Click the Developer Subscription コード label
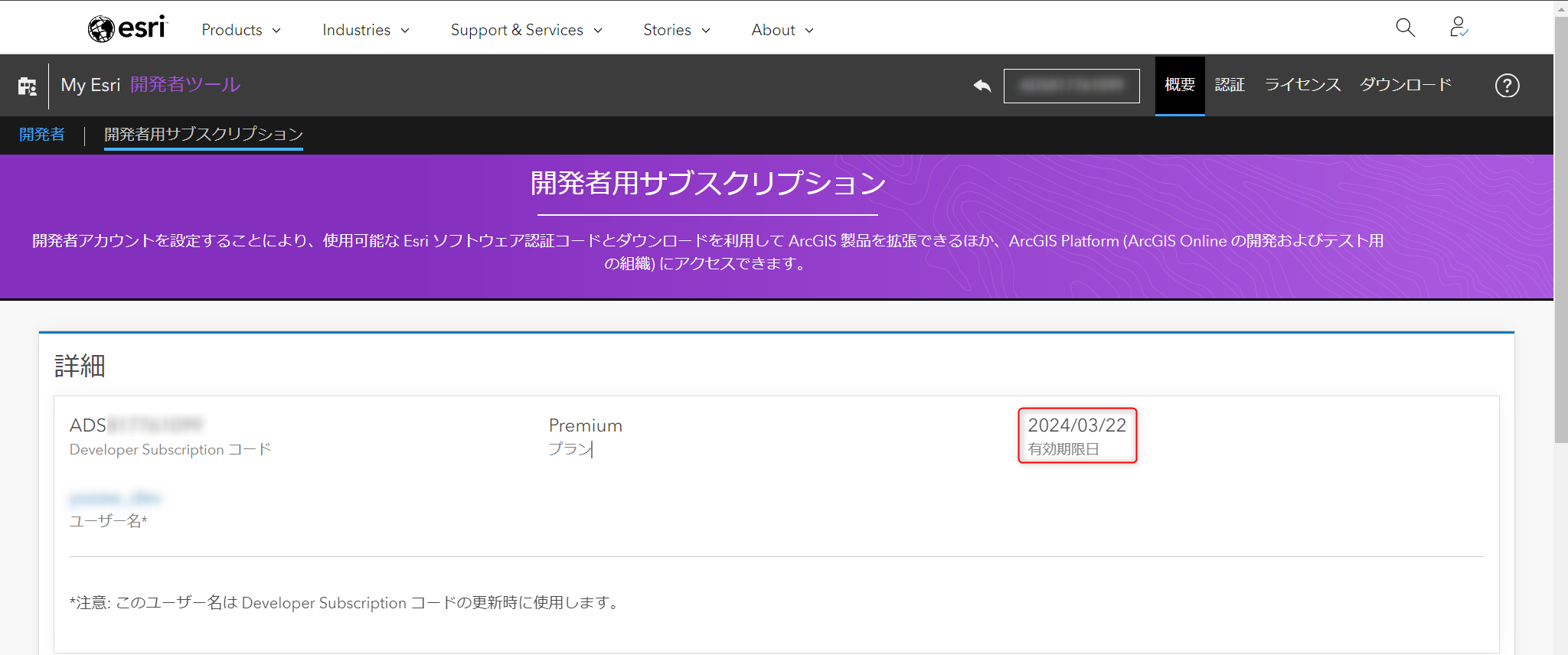This screenshot has width=1568, height=655. pos(170,450)
